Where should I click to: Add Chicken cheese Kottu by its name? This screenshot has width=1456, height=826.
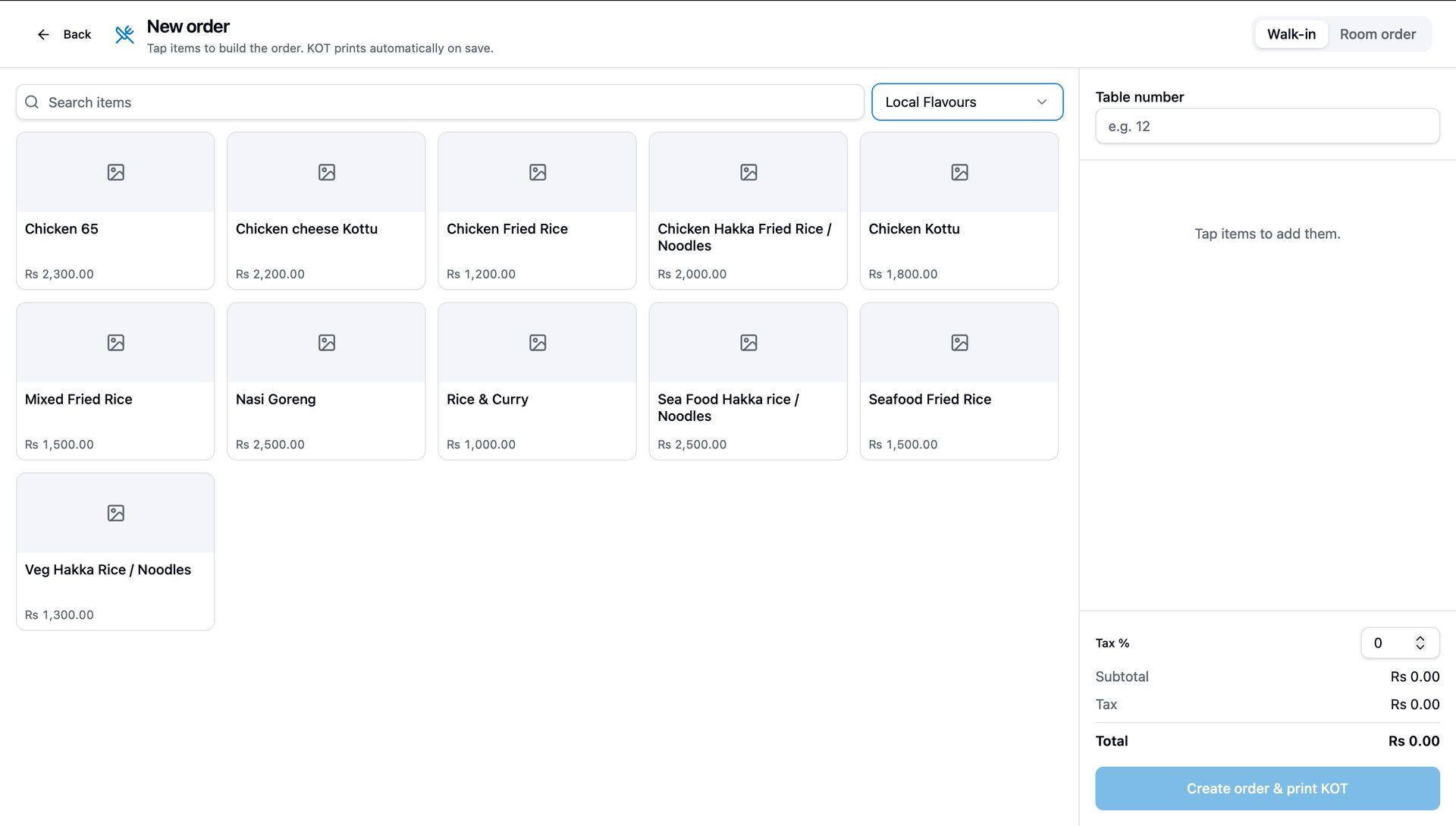pyautogui.click(x=306, y=229)
